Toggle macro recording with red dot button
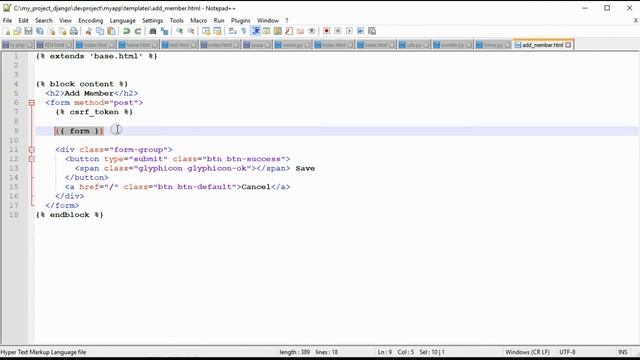Image resolution: width=640 pixels, height=360 pixels. 327,31
